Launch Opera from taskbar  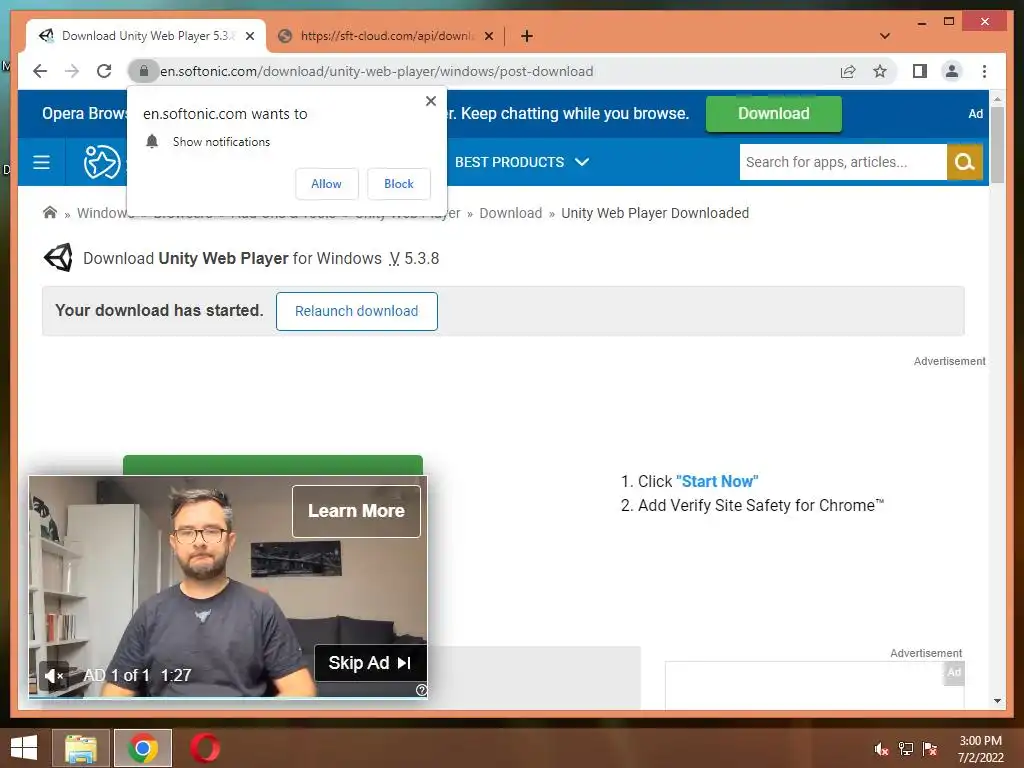point(204,748)
